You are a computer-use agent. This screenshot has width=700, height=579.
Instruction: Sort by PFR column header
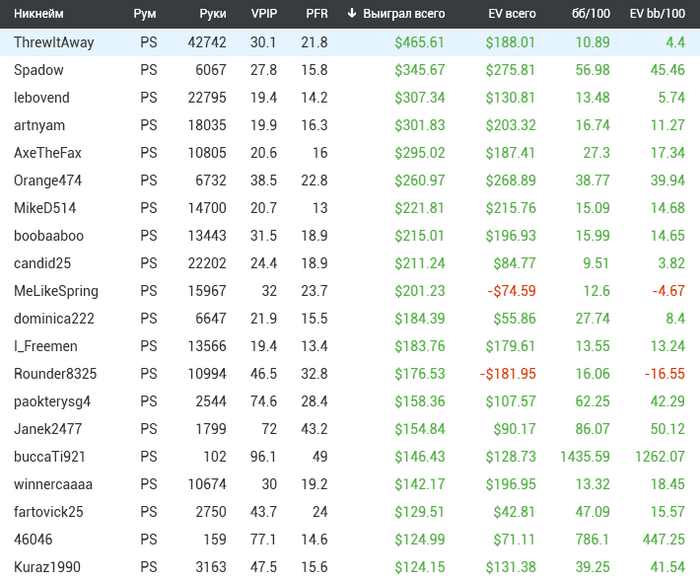pos(317,14)
